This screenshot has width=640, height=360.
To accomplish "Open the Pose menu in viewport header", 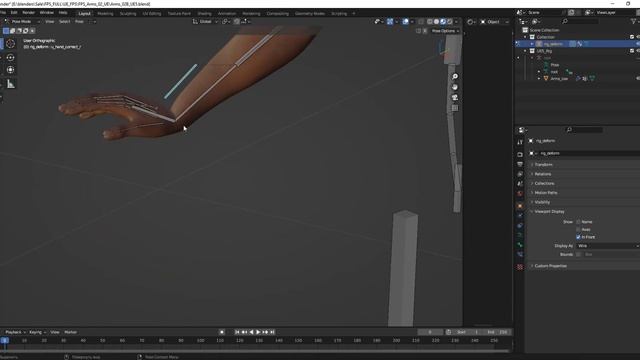I will 79,22.
